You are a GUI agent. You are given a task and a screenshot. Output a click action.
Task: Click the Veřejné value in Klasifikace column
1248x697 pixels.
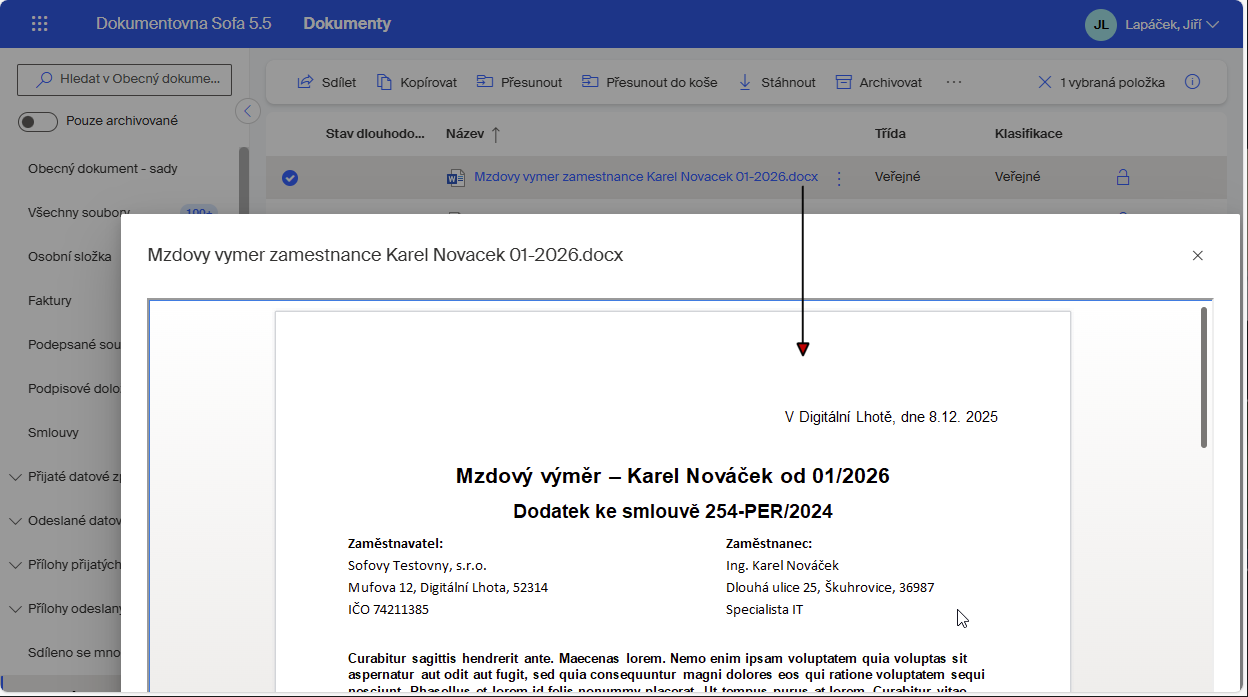coord(1018,177)
